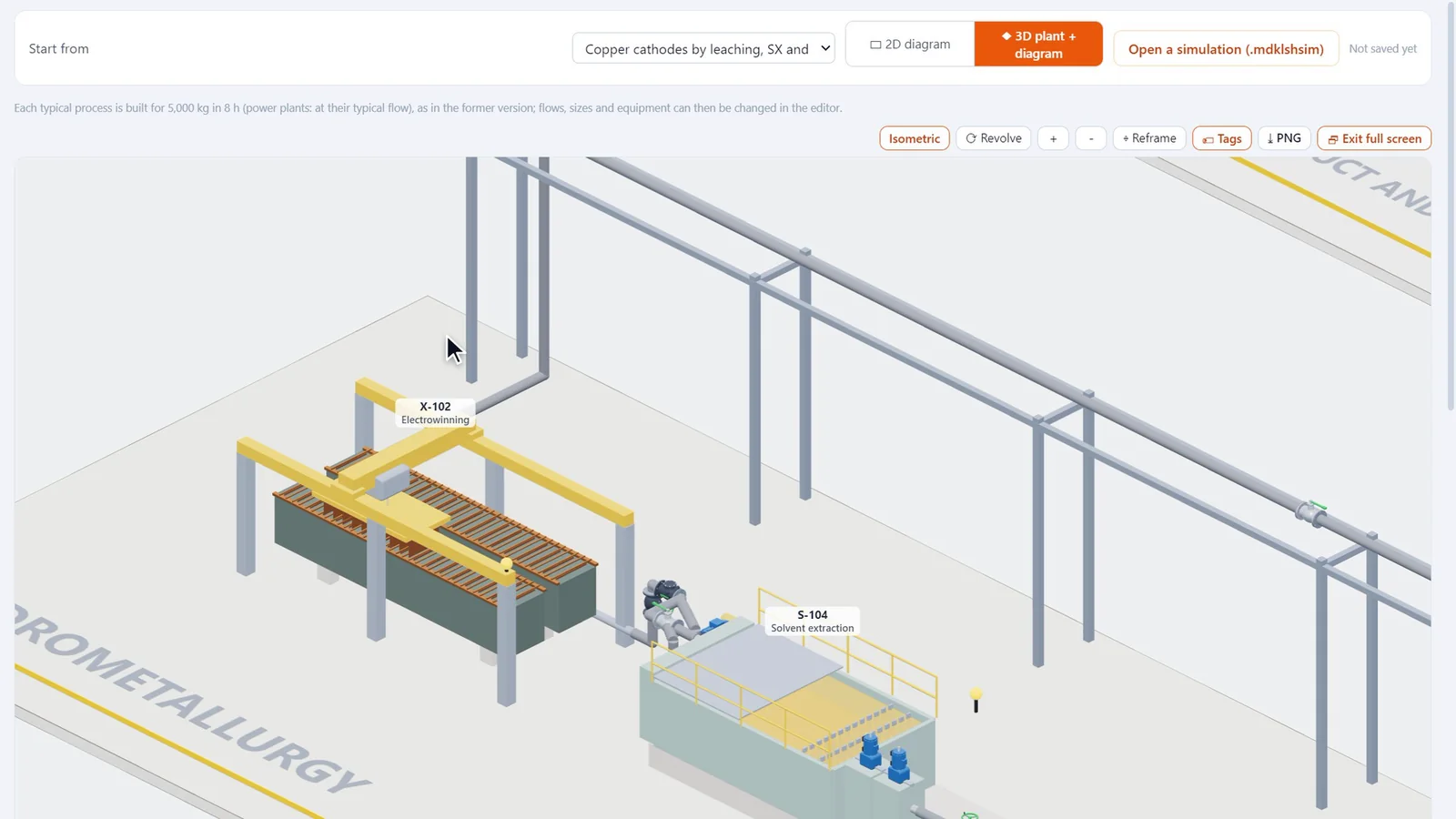The height and width of the screenshot is (819, 1456).
Task: Select the S-104 Solvent extraction tag
Action: (813, 622)
